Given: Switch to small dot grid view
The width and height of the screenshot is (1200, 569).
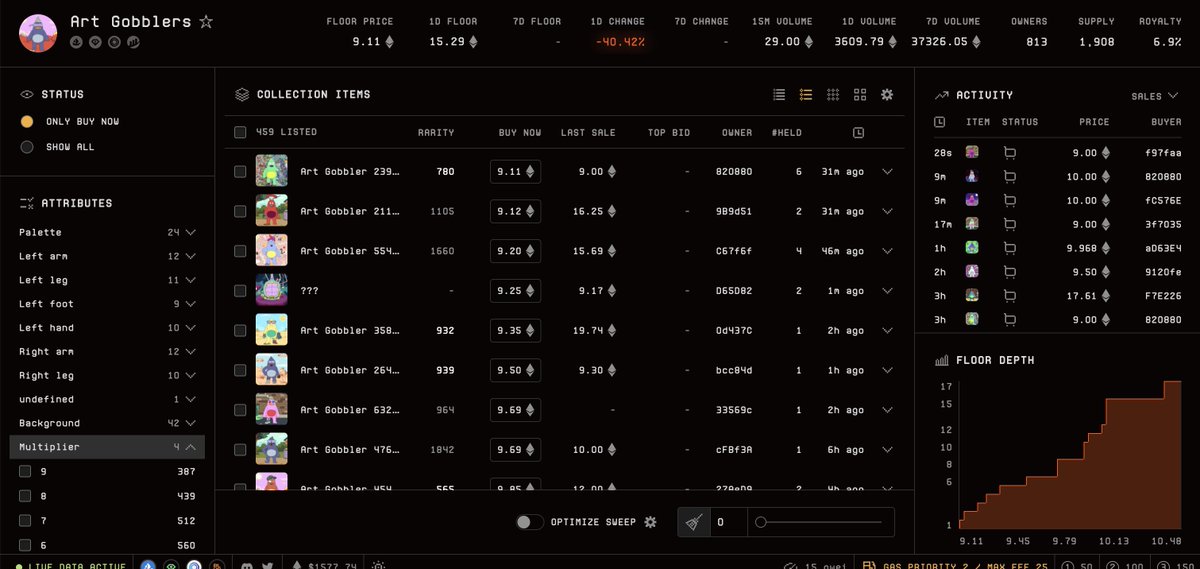Looking at the screenshot, I should pos(833,94).
